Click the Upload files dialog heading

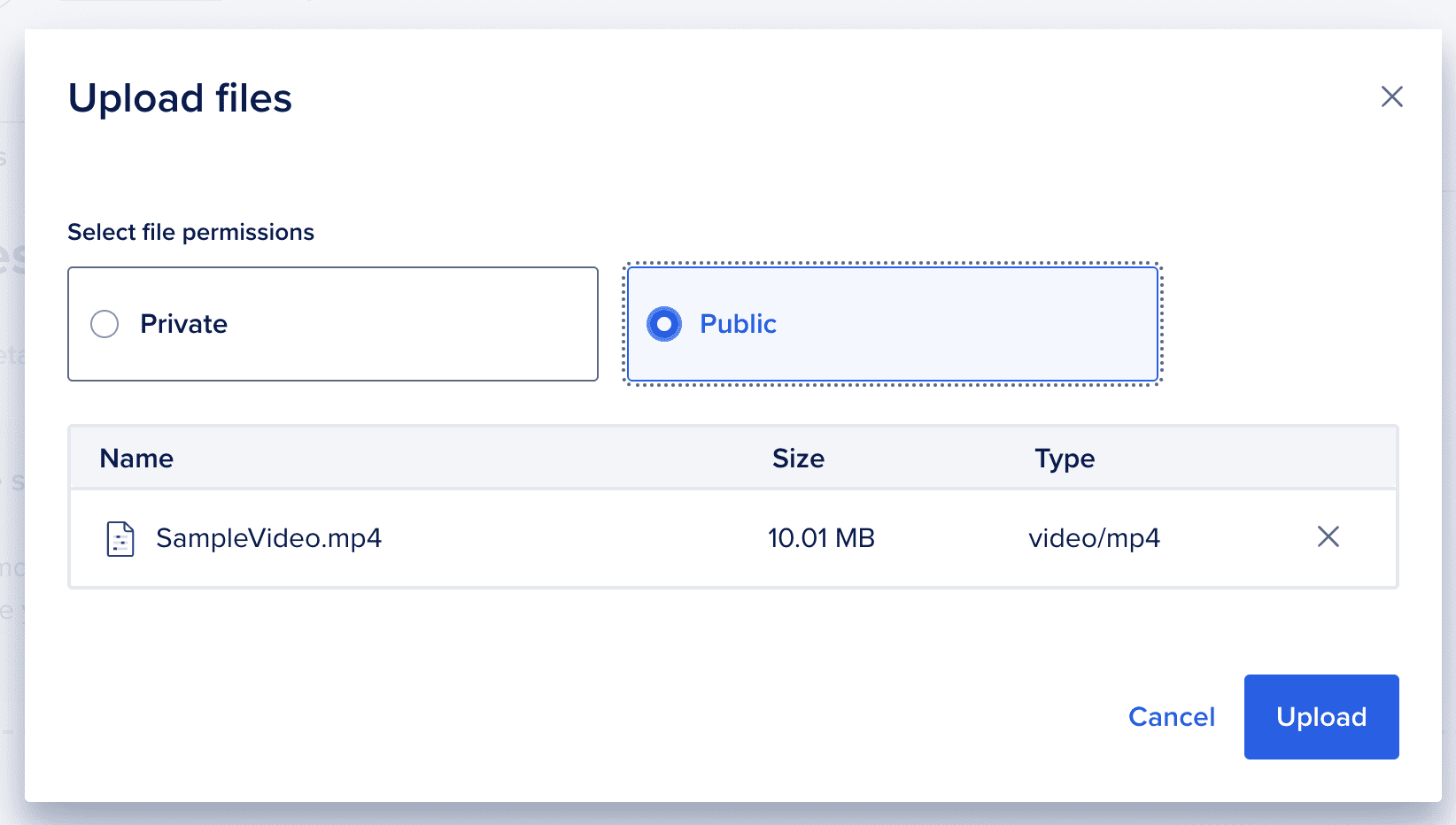click(180, 98)
